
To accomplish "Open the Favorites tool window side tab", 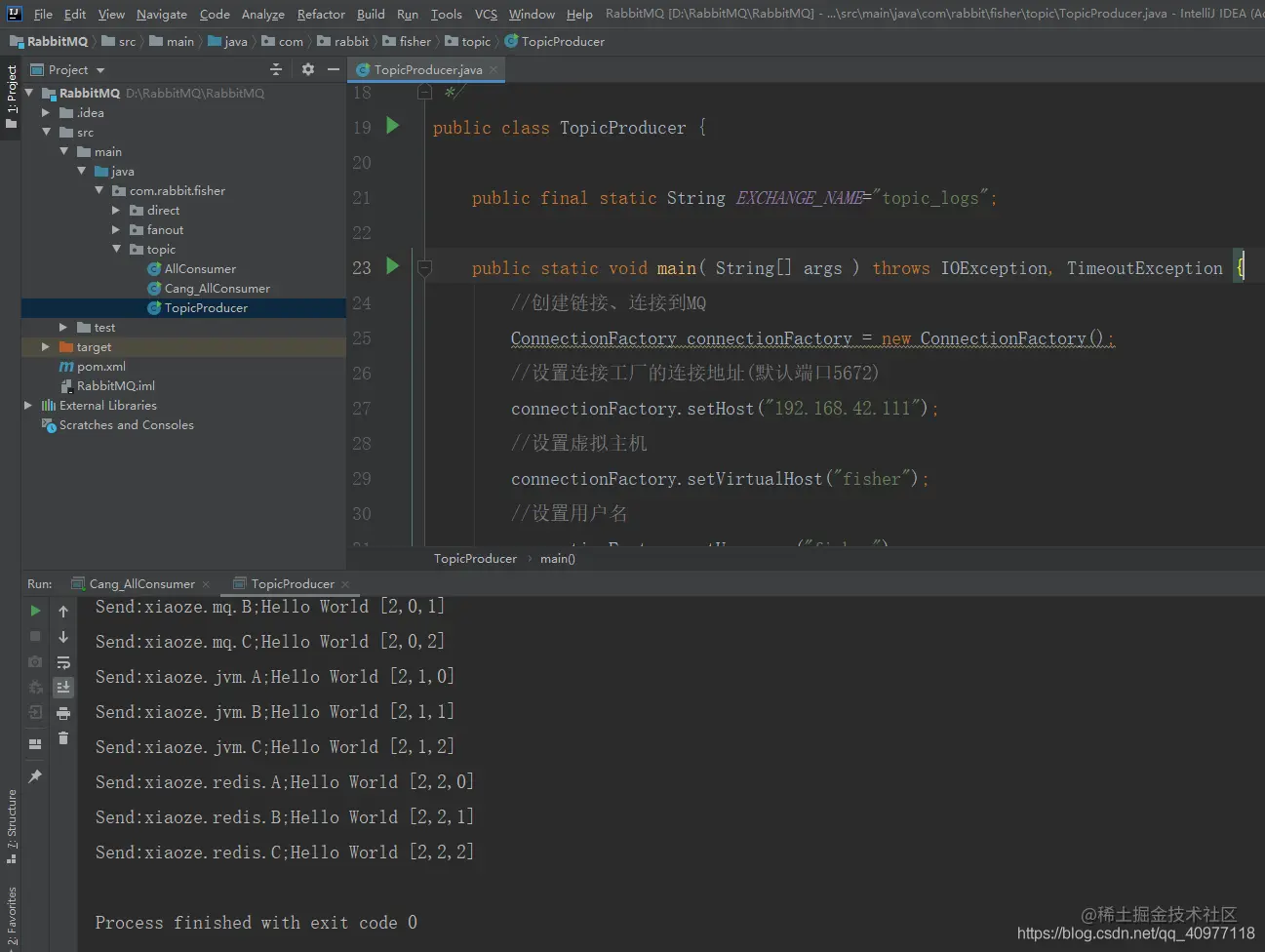I will point(11,917).
